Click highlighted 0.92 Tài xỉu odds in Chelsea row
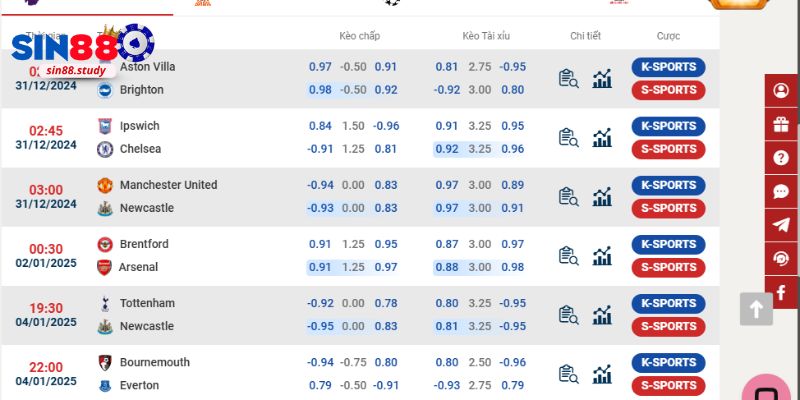The image size is (800, 400). [x=446, y=149]
